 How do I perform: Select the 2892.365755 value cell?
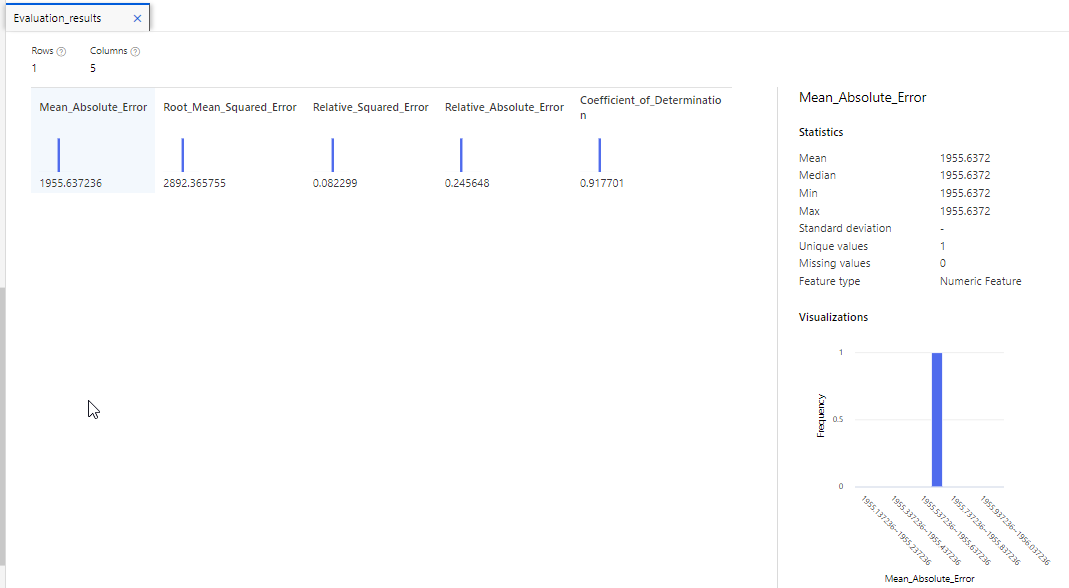(x=194, y=184)
